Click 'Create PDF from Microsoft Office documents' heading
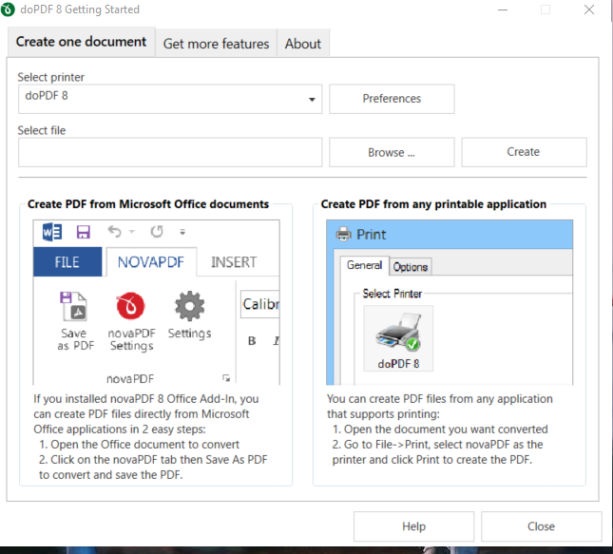Viewport: 613px width, 554px height. pos(148,204)
